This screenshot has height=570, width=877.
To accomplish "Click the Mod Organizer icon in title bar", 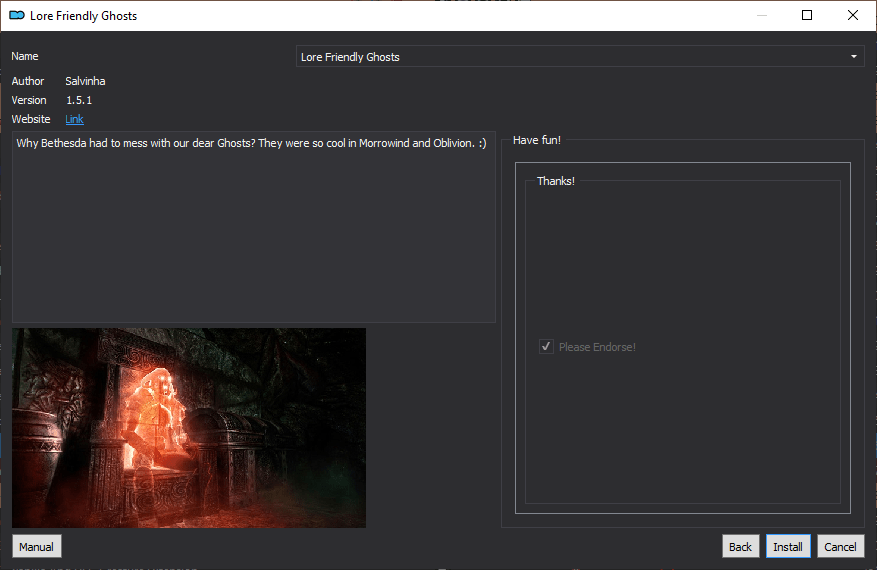I will point(17,15).
